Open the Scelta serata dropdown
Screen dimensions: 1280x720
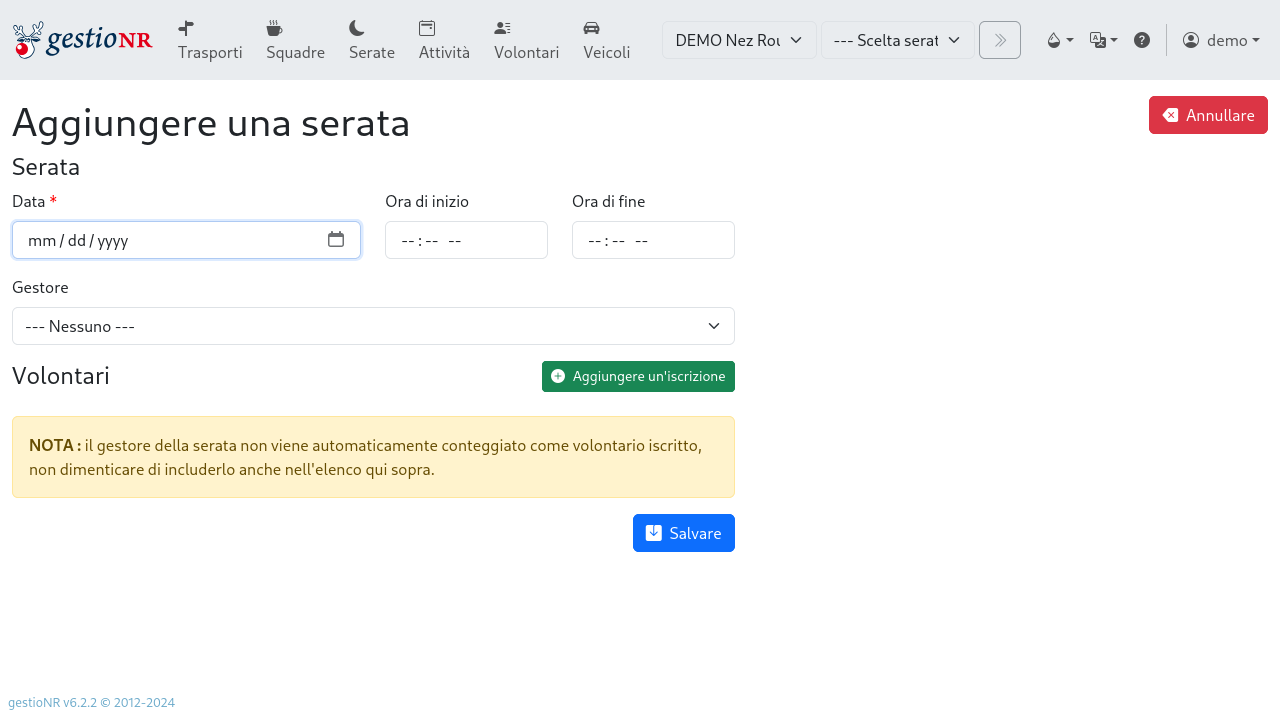coord(897,40)
